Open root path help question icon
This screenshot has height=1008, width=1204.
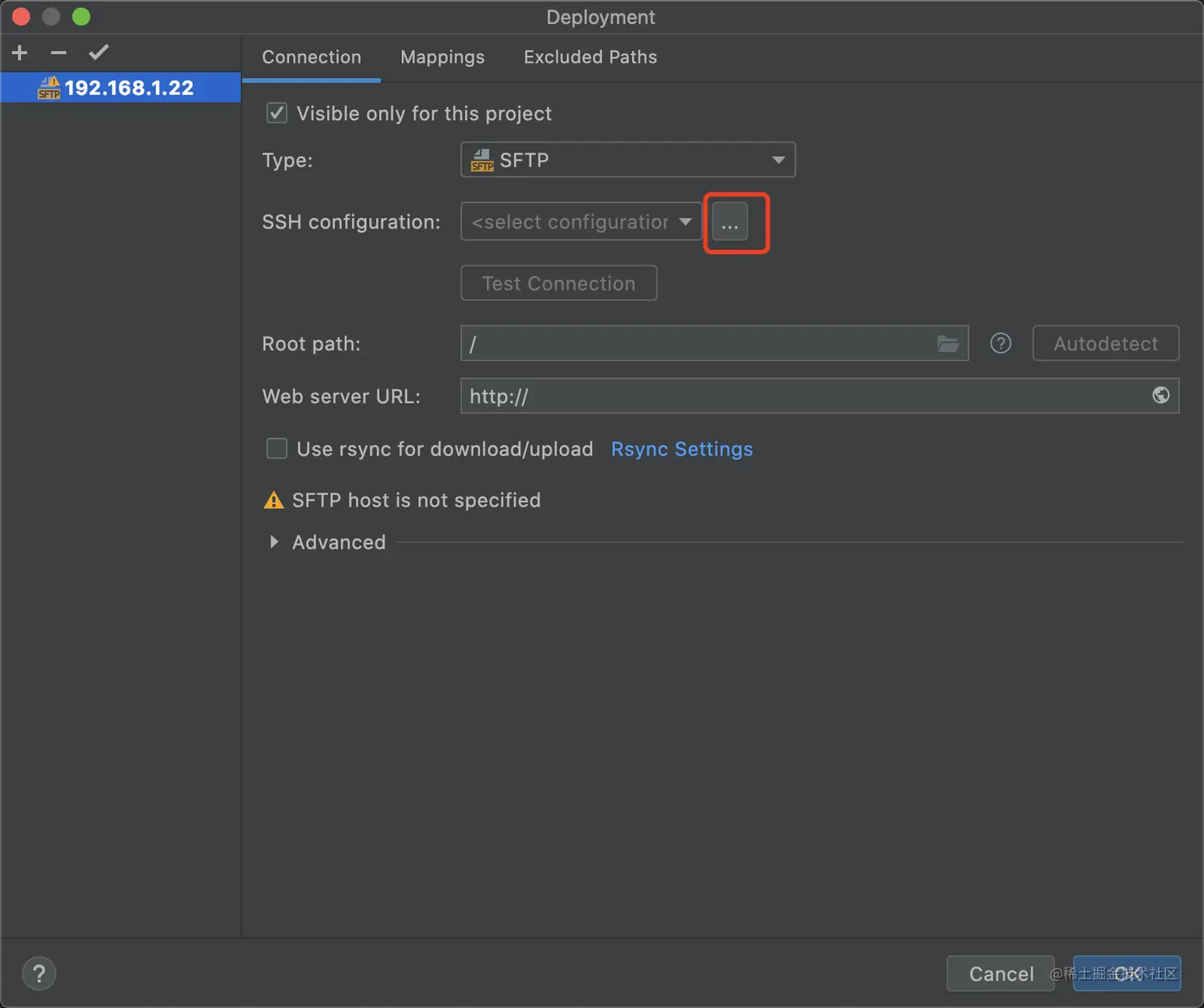click(1001, 343)
